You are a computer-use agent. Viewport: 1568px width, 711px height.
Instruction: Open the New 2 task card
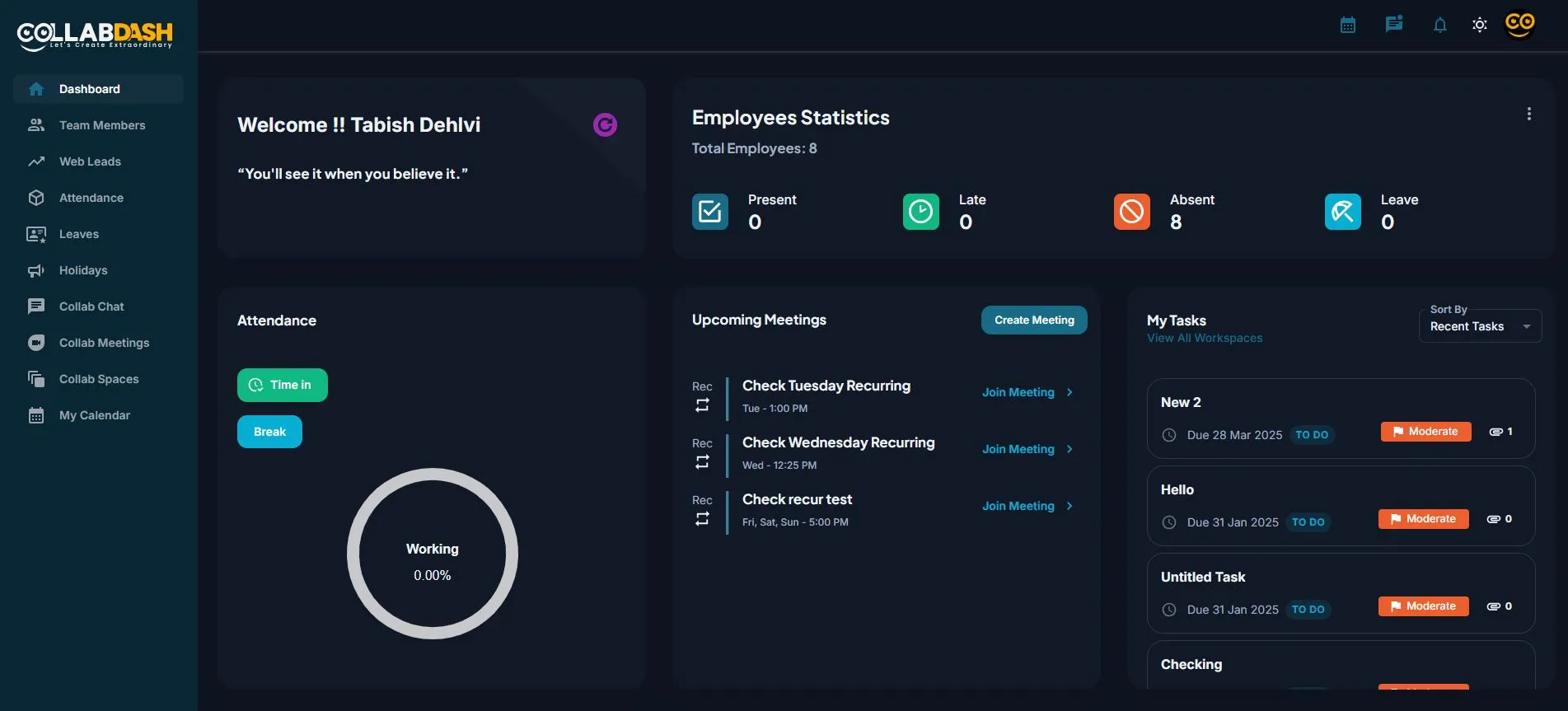pyautogui.click(x=1341, y=419)
